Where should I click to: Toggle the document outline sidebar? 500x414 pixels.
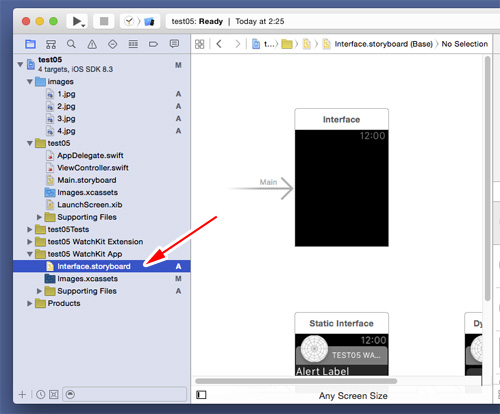[201, 395]
